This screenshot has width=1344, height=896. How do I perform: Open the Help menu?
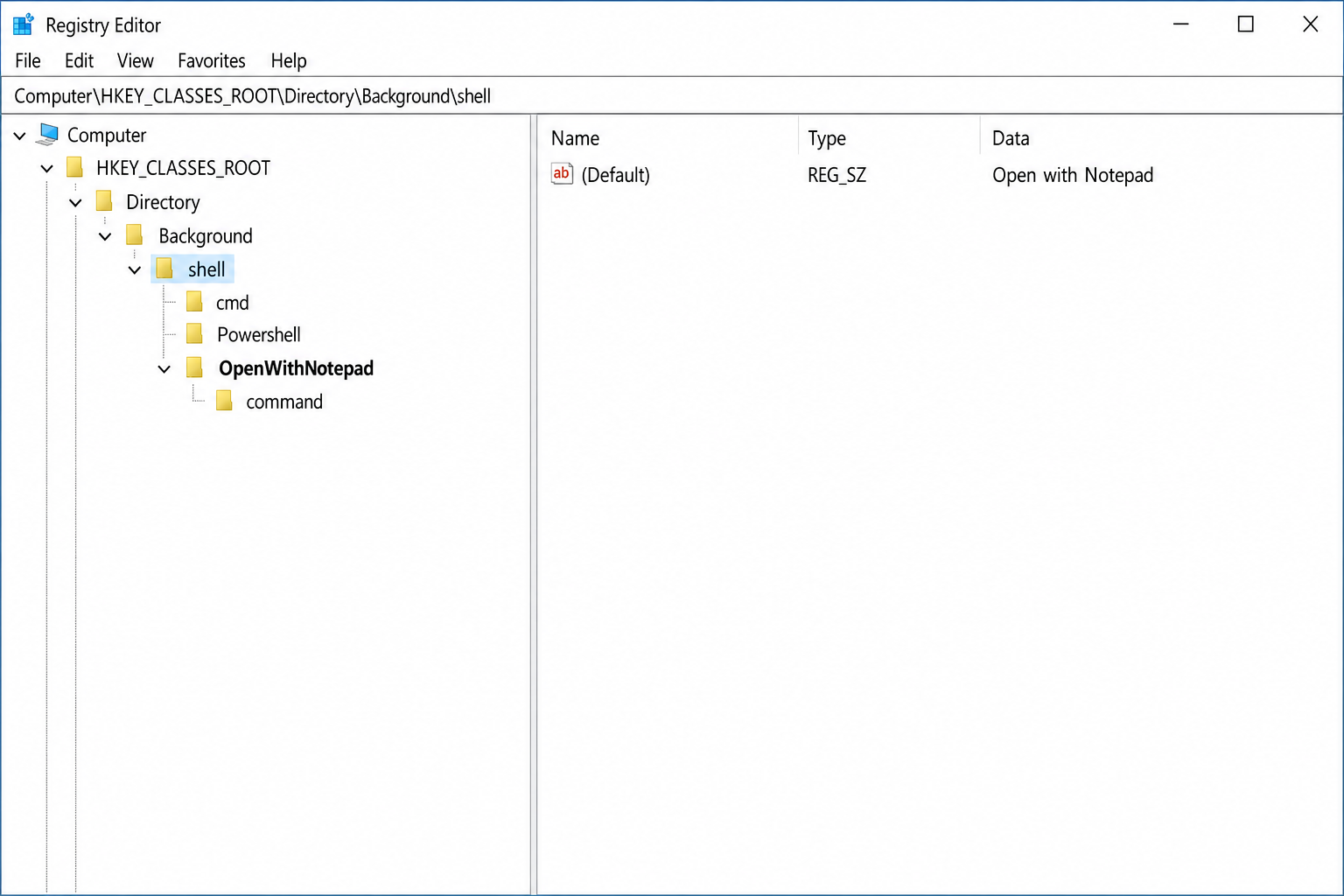point(289,60)
